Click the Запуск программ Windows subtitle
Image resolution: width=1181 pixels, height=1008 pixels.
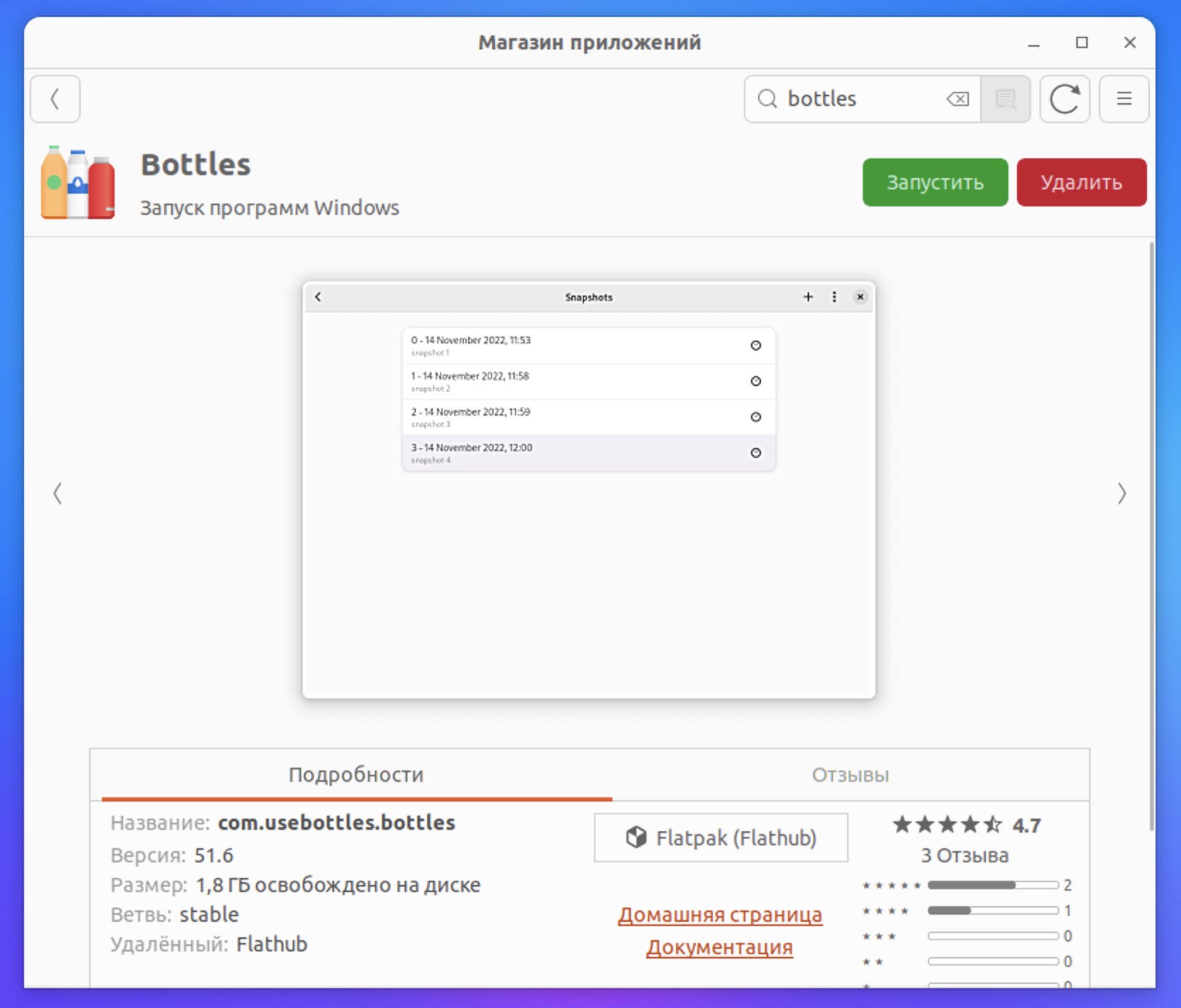click(x=269, y=208)
